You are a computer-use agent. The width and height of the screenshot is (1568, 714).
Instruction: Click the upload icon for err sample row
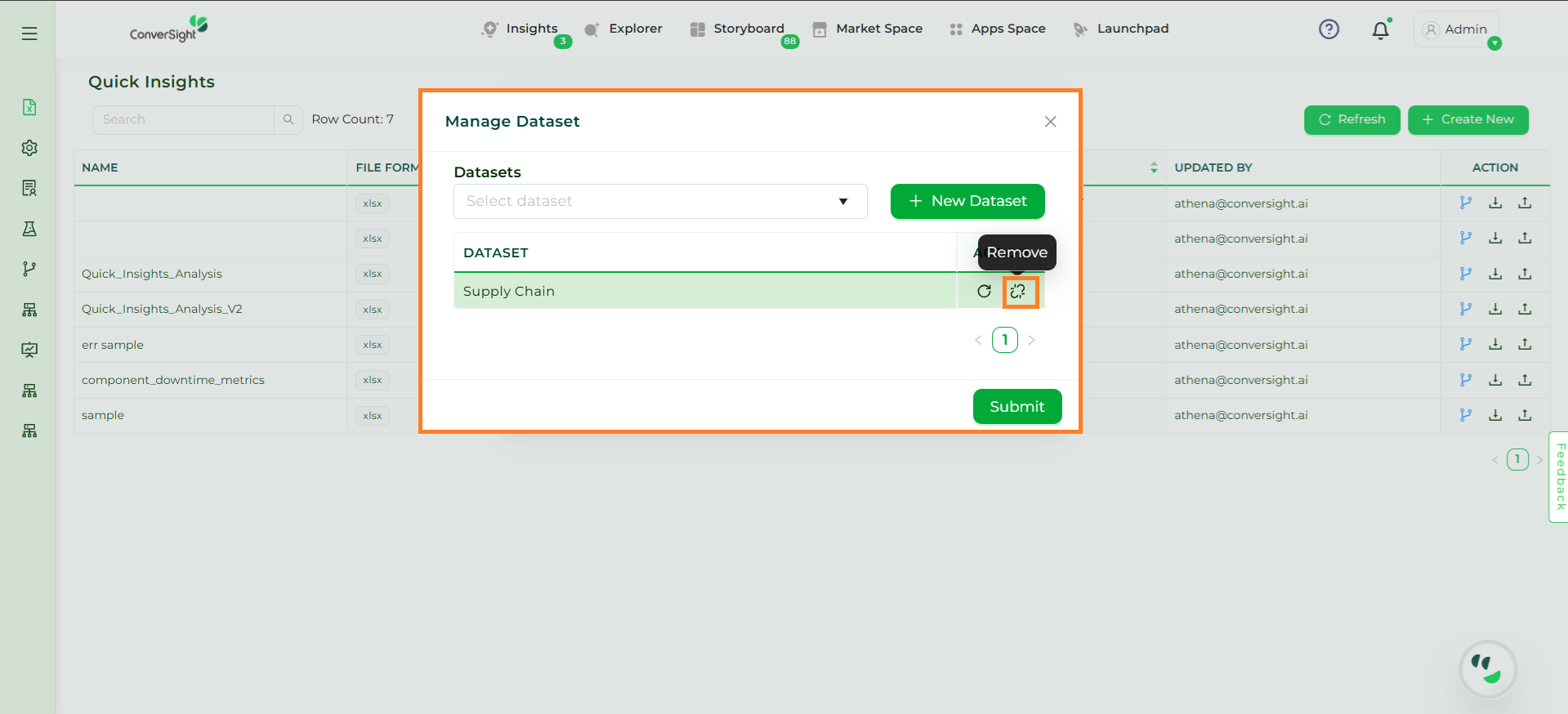pos(1525,345)
